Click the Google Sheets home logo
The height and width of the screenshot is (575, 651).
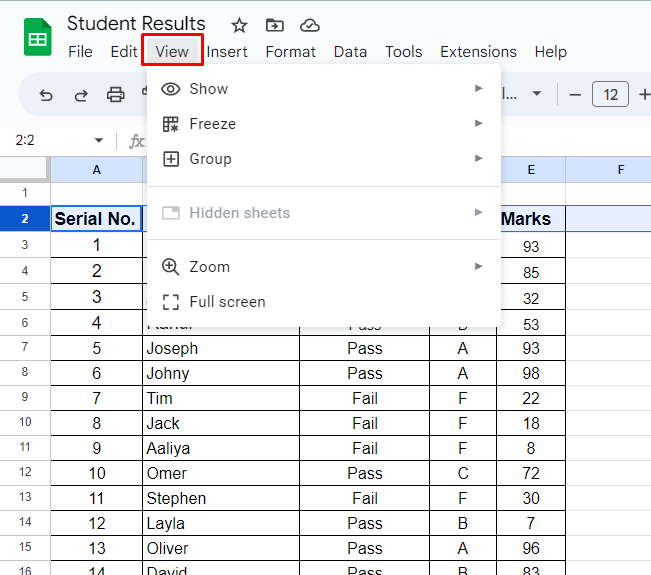(x=38, y=39)
